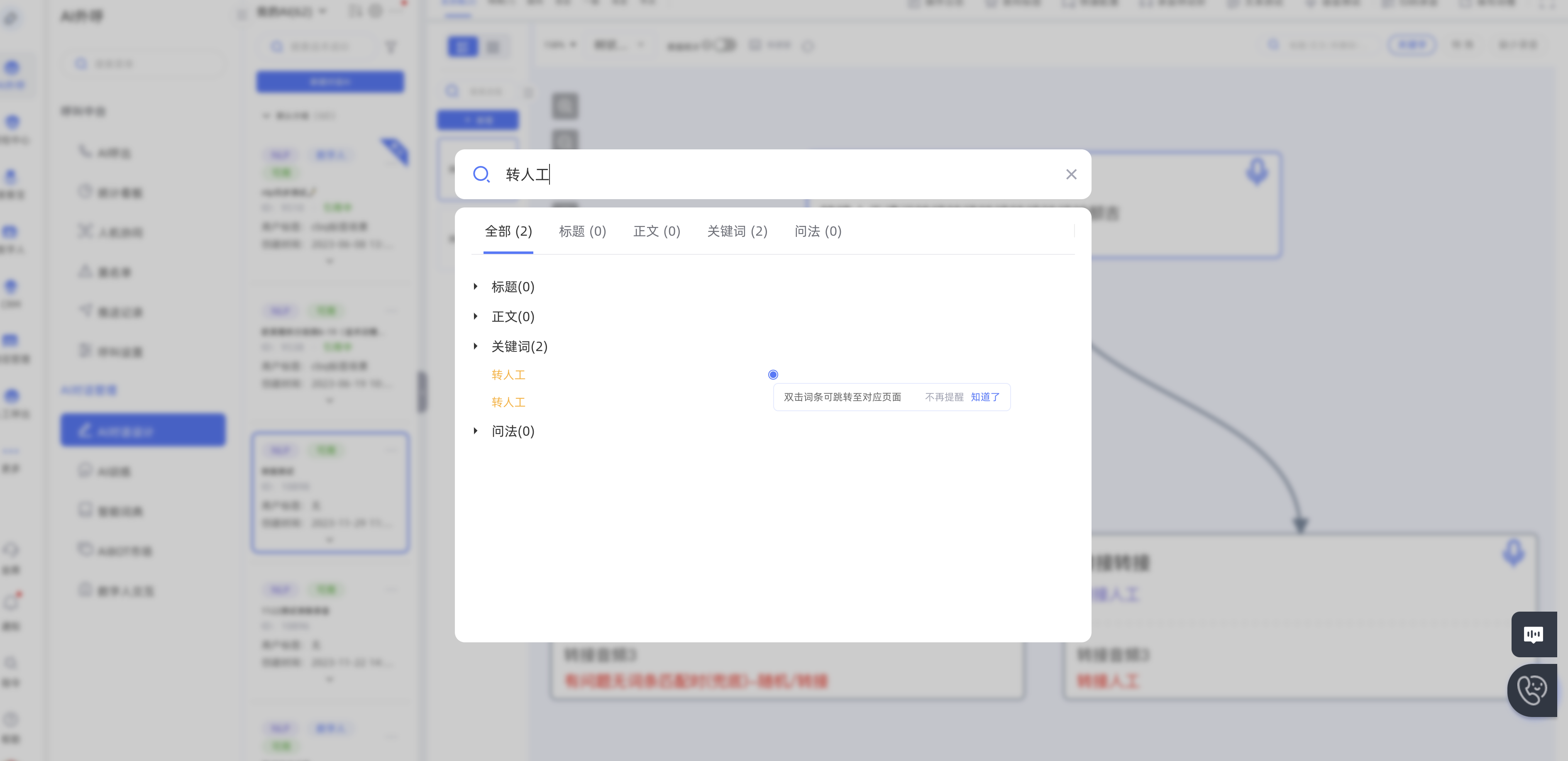Image resolution: width=1568 pixels, height=761 pixels.
Task: Click the search magnifier icon in the dialog
Action: coord(481,174)
